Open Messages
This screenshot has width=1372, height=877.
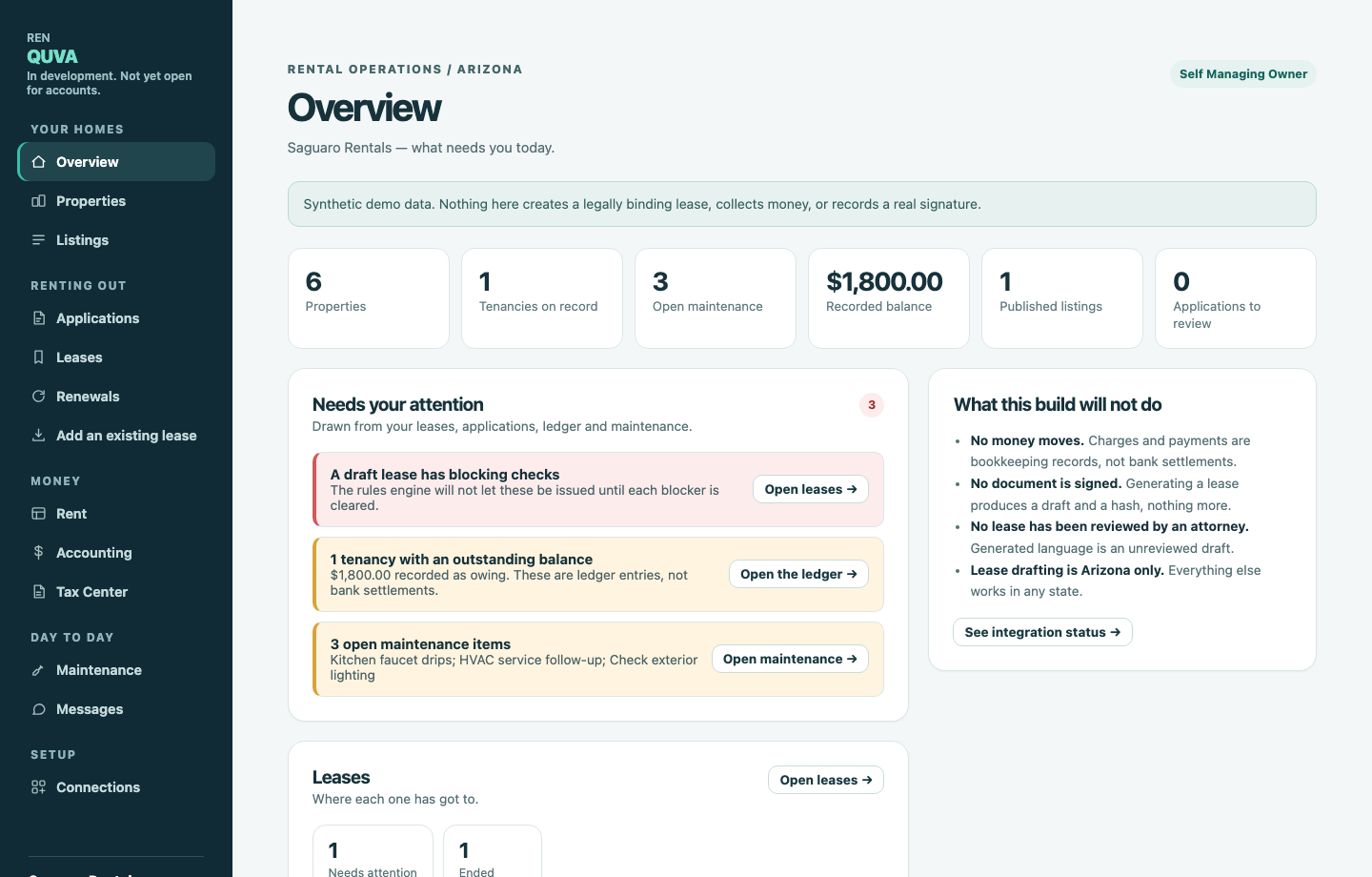116,709
